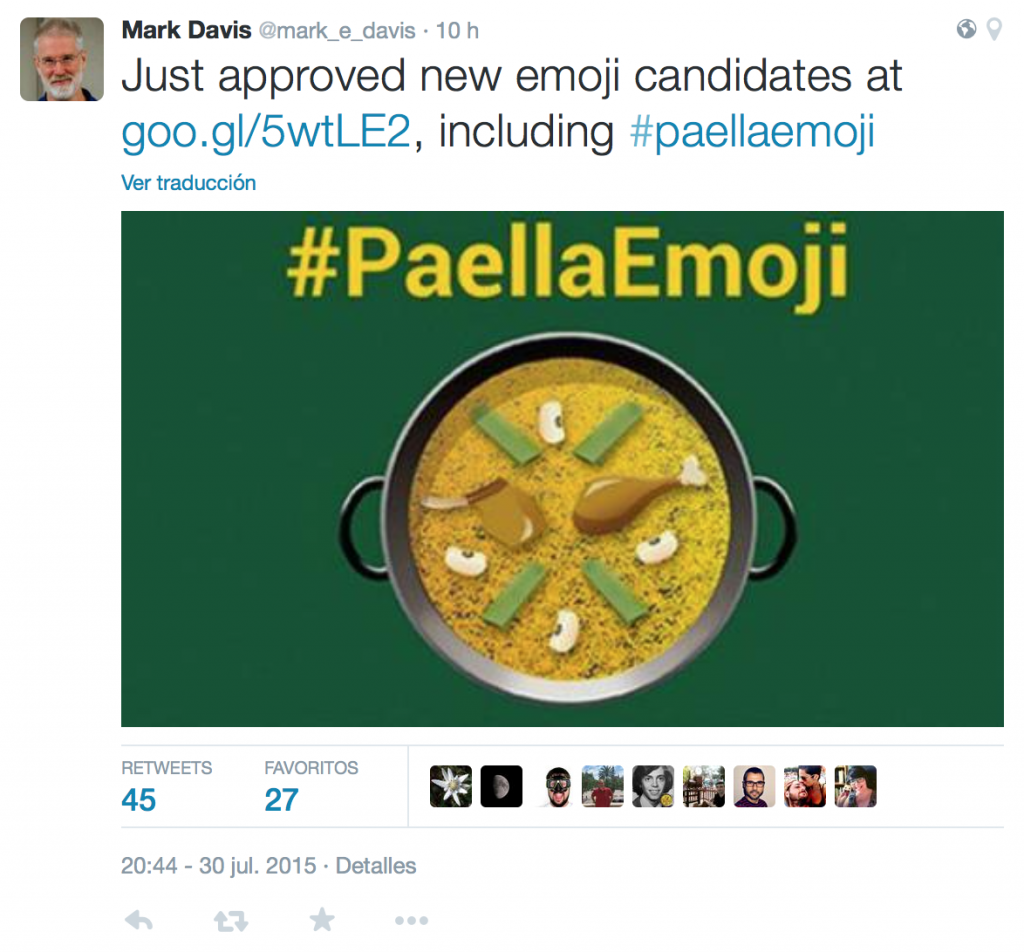
Task: Open the goo.gl/5wtLE2 link
Action: tap(266, 133)
